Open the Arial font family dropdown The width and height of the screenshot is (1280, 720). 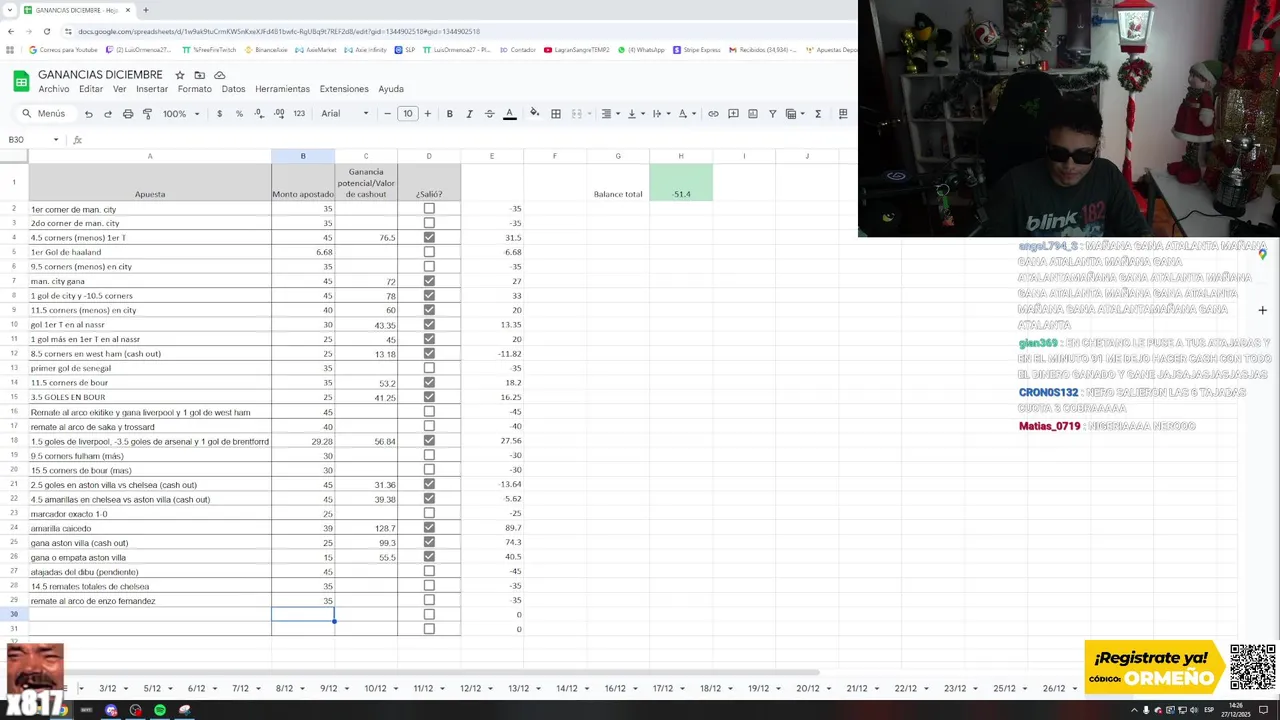pyautogui.click(x=345, y=114)
